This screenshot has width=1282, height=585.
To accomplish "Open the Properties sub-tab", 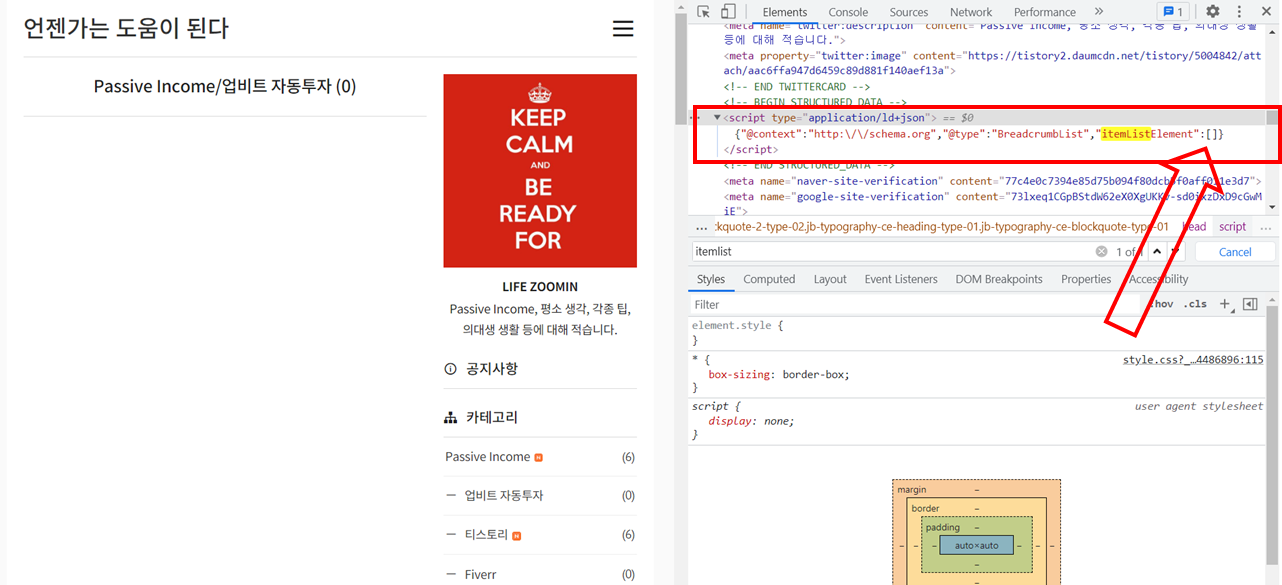I will coord(1086,279).
